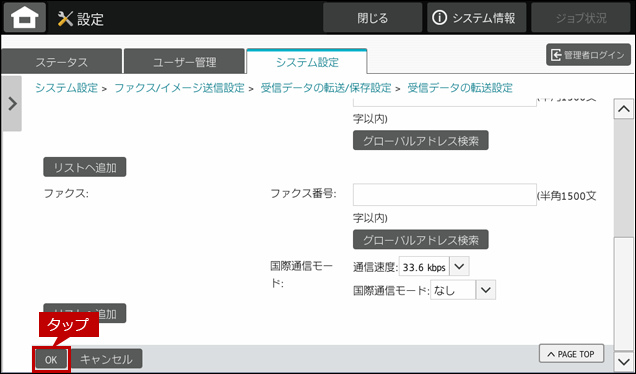Click the upper グローバルアドレス検索 button
This screenshot has height=374, width=636.
(421, 140)
